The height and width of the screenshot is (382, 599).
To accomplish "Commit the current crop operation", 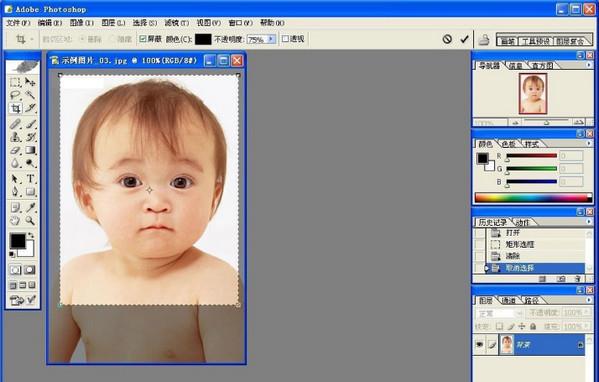I will [464, 39].
